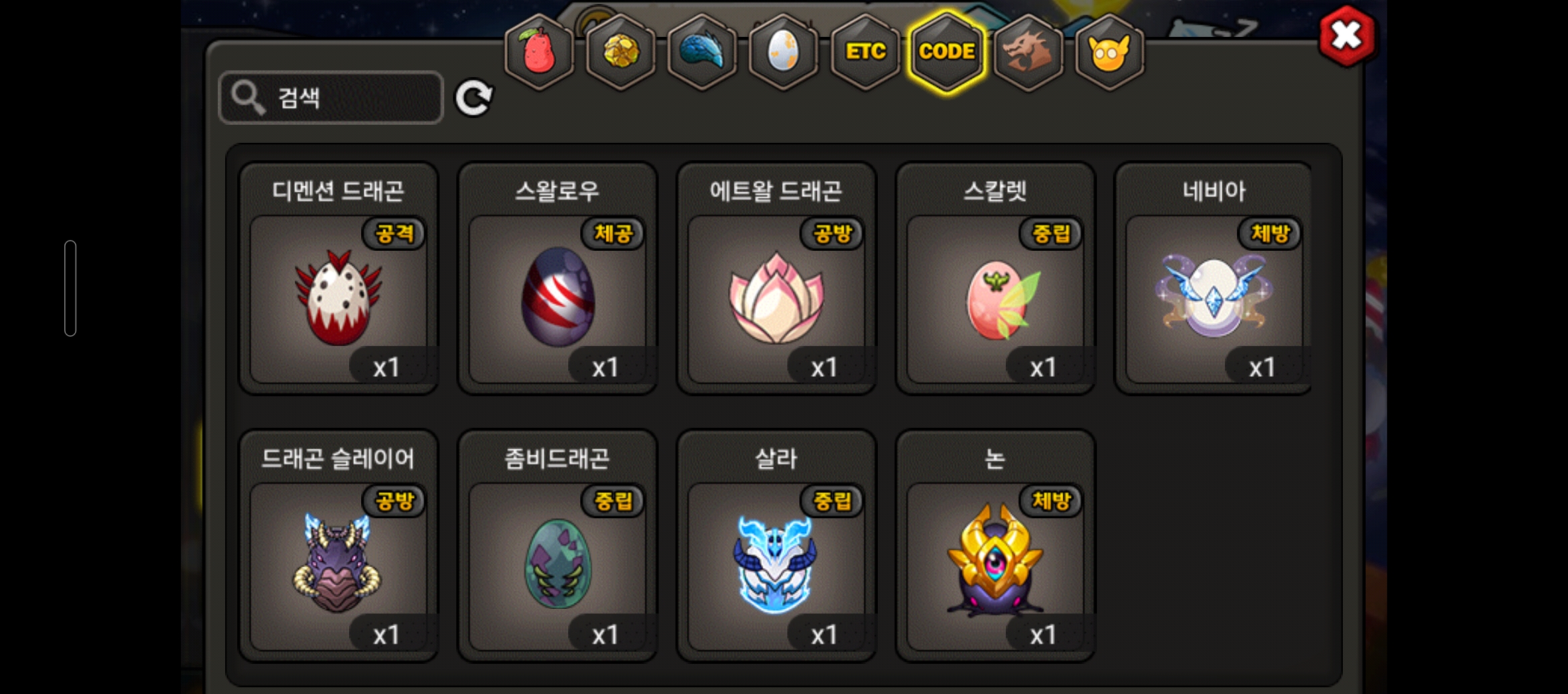This screenshot has width=1568, height=694.
Task: Choose the 에트왈 드래곤 lotus egg
Action: pos(777,278)
